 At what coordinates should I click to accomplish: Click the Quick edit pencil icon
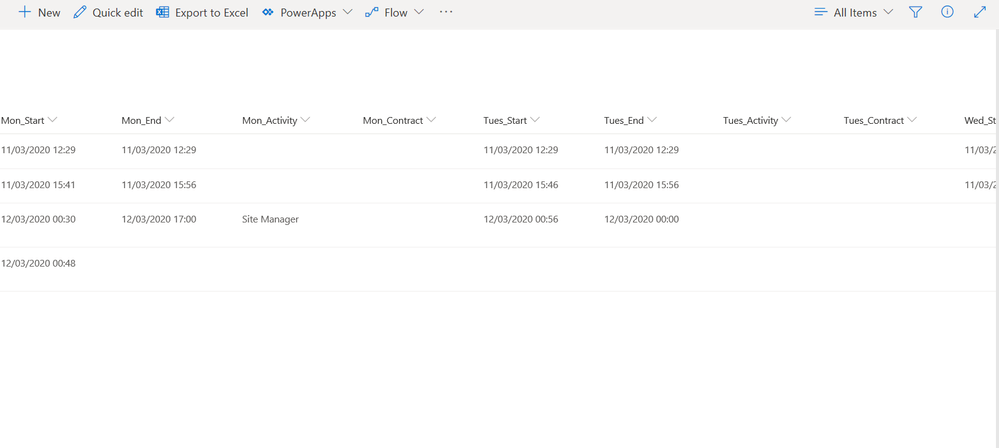[80, 12]
